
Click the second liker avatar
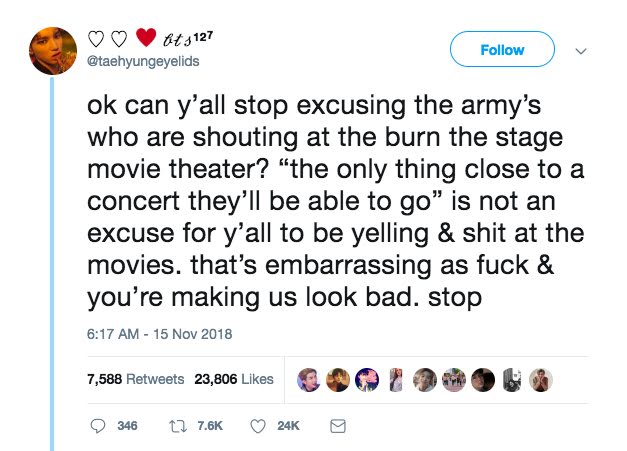(338, 380)
